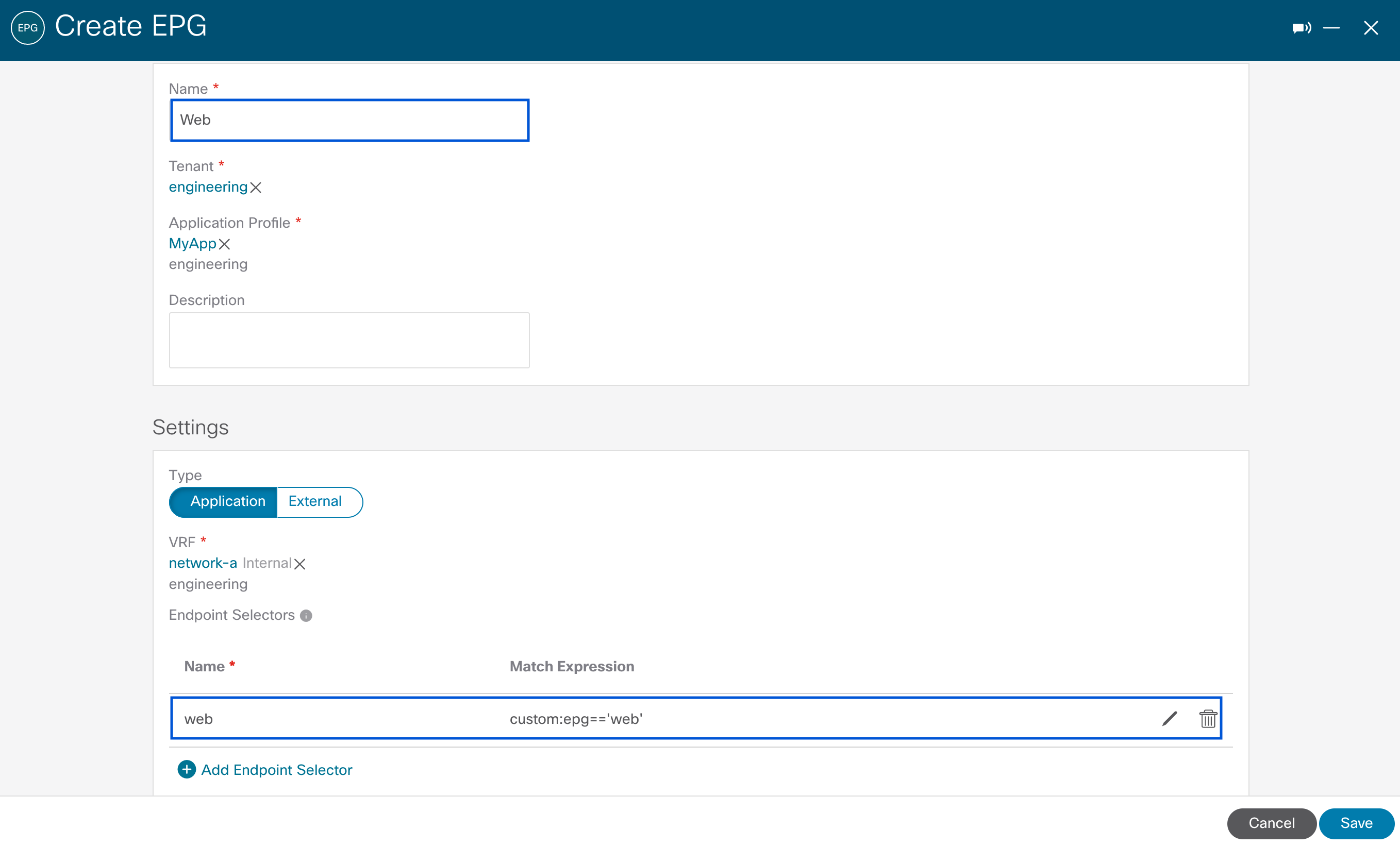
Task: Show Endpoint Selectors info tooltip
Action: point(306,616)
